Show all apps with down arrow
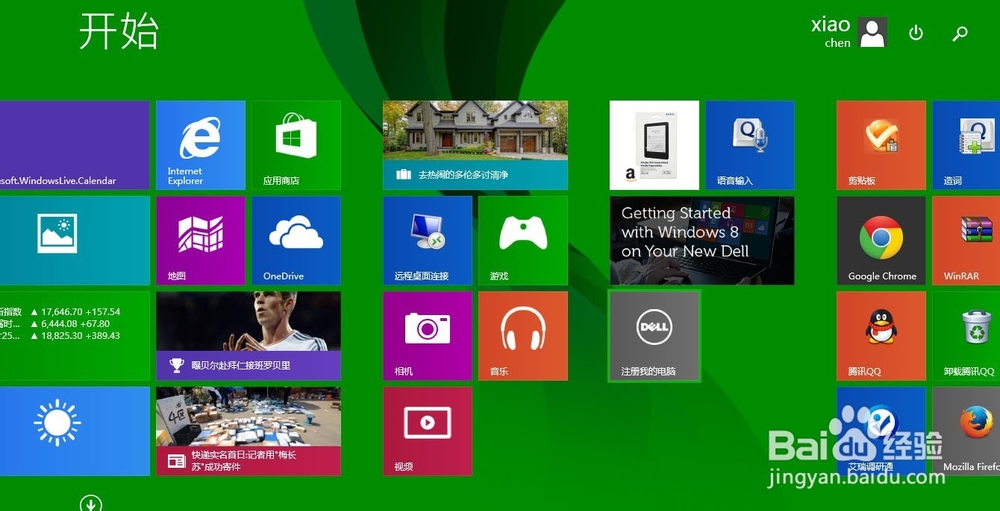The width and height of the screenshot is (1000, 511). click(91, 503)
